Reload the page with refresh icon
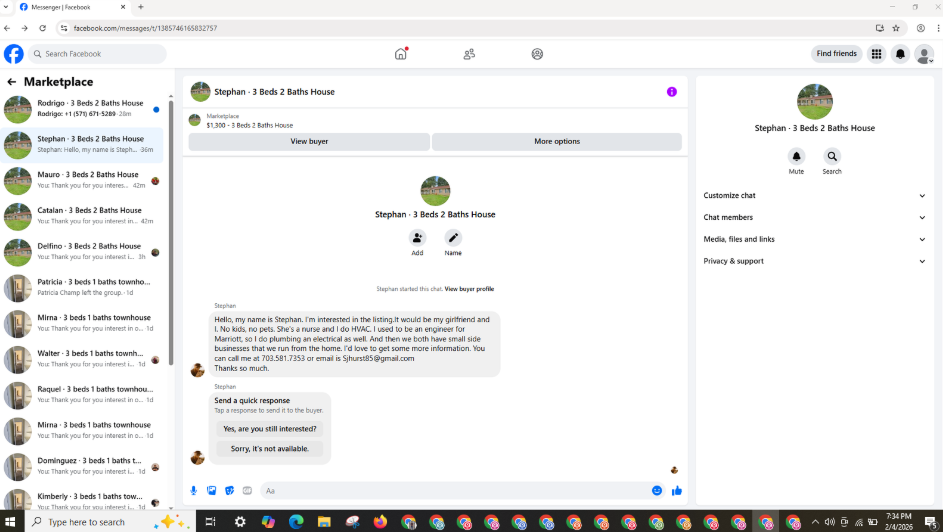 pos(42,28)
